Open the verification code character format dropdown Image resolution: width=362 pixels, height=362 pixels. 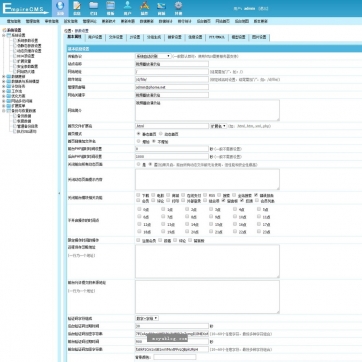pos(147,318)
